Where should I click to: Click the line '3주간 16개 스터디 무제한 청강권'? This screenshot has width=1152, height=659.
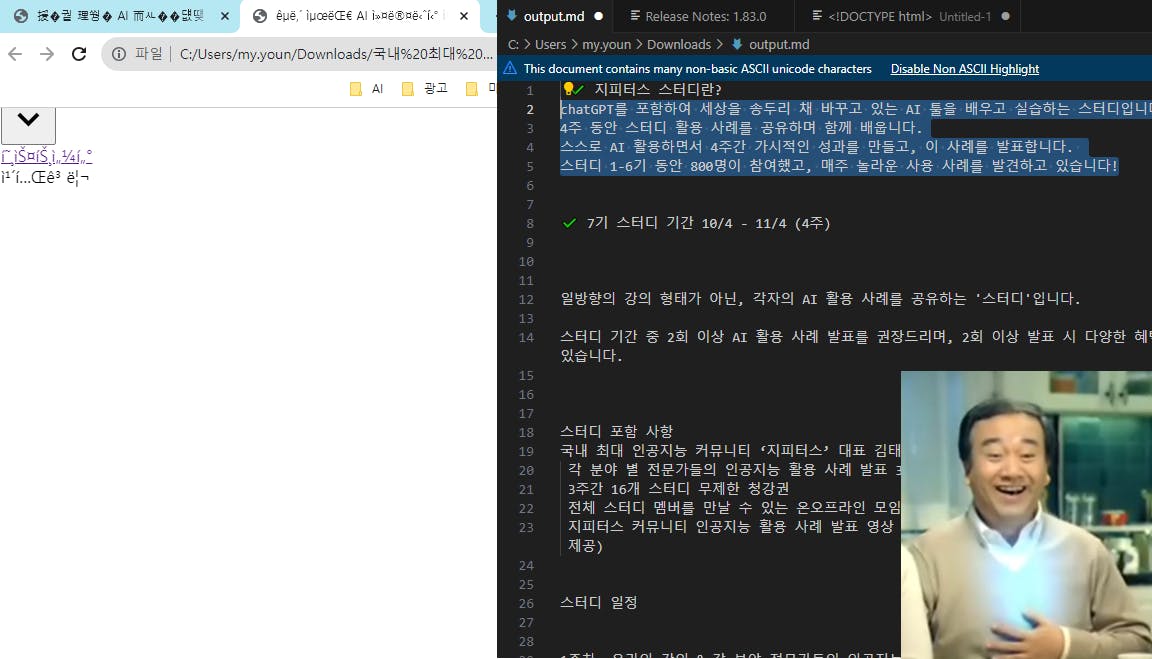(678, 489)
